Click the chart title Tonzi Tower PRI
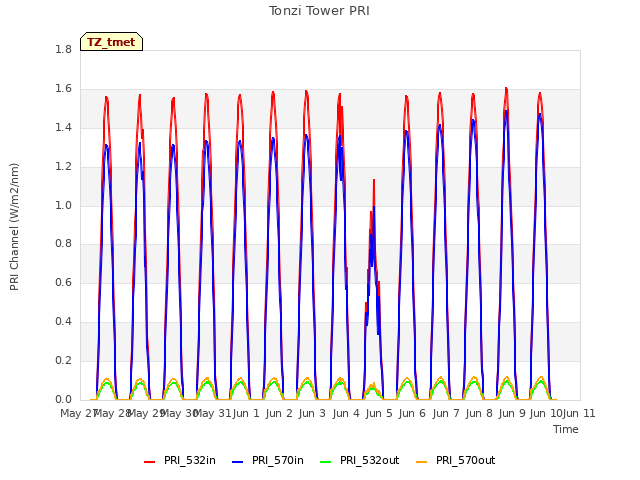This screenshot has width=640, height=480. [319, 11]
